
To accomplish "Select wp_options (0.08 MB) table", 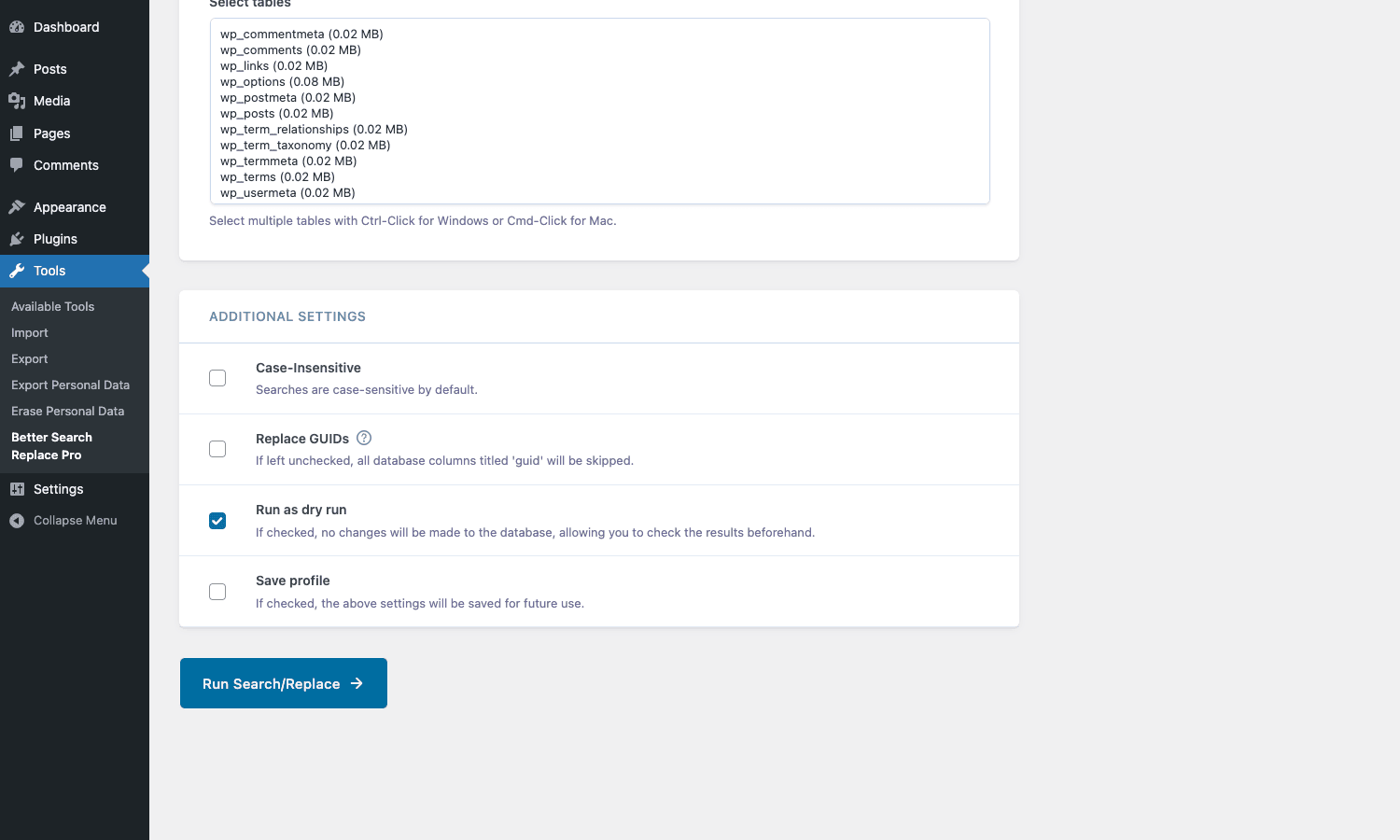I will point(282,81).
